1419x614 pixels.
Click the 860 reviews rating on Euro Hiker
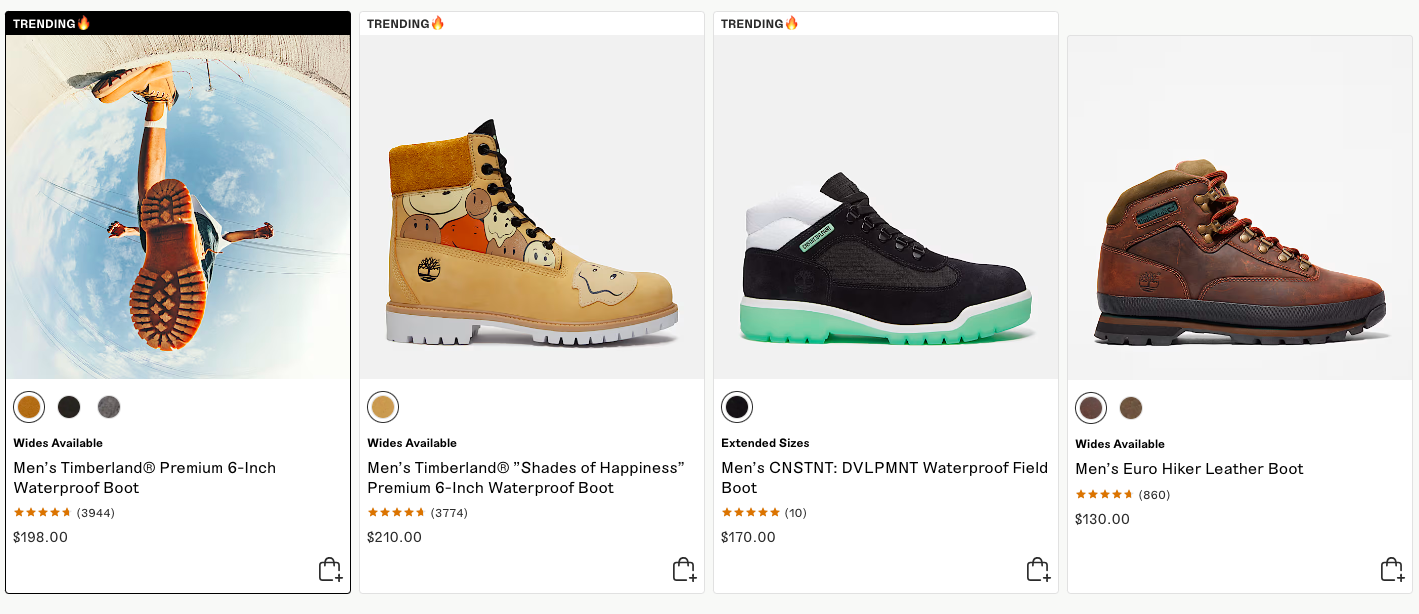(x=1122, y=495)
